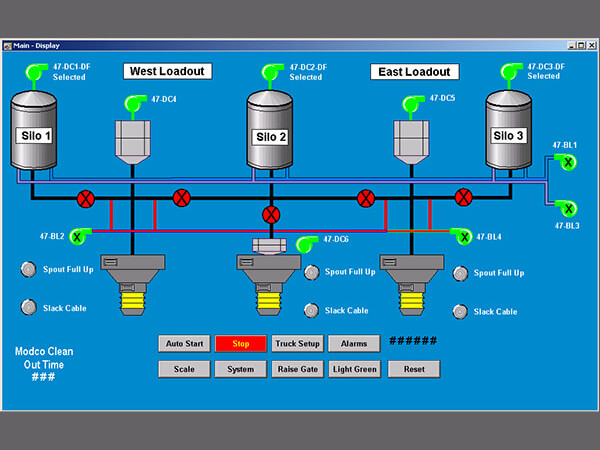This screenshot has height=450, width=600.
Task: Open the Alarms screen
Action: 353,344
